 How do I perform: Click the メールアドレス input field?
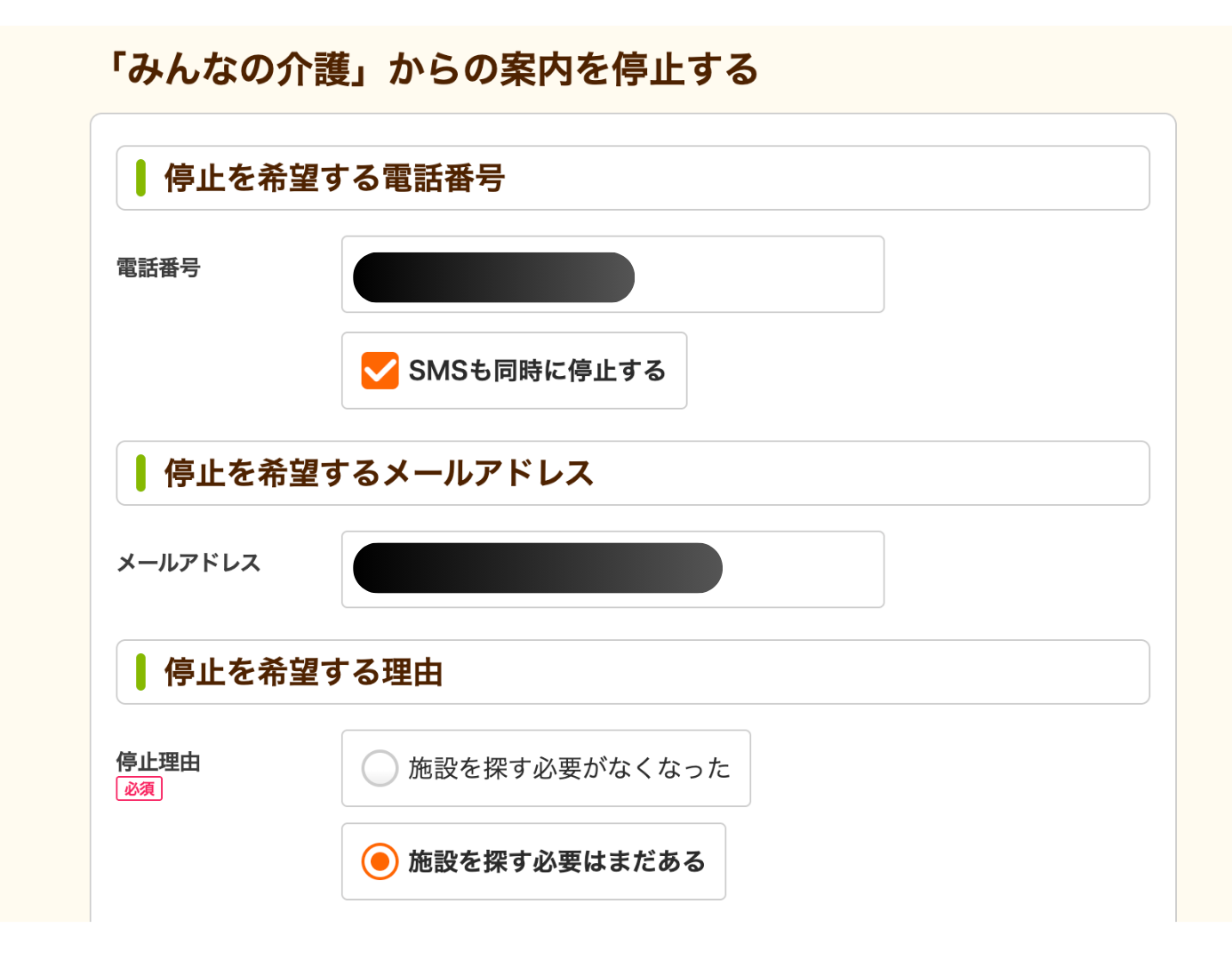coord(612,568)
